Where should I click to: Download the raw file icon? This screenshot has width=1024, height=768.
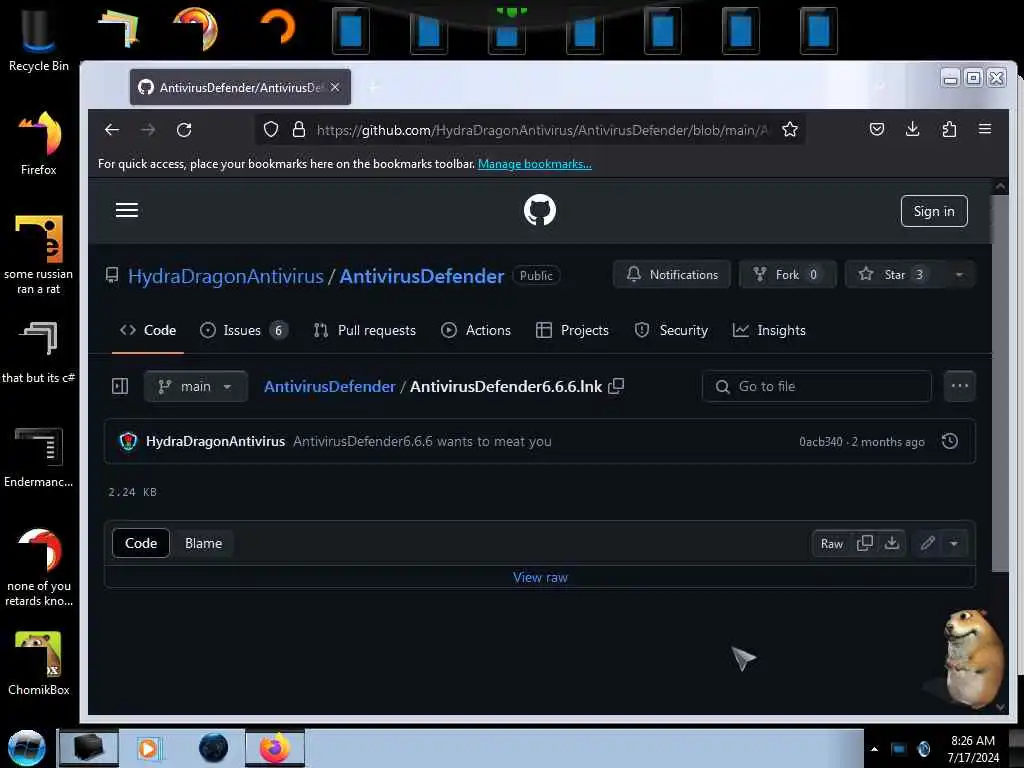tap(891, 543)
